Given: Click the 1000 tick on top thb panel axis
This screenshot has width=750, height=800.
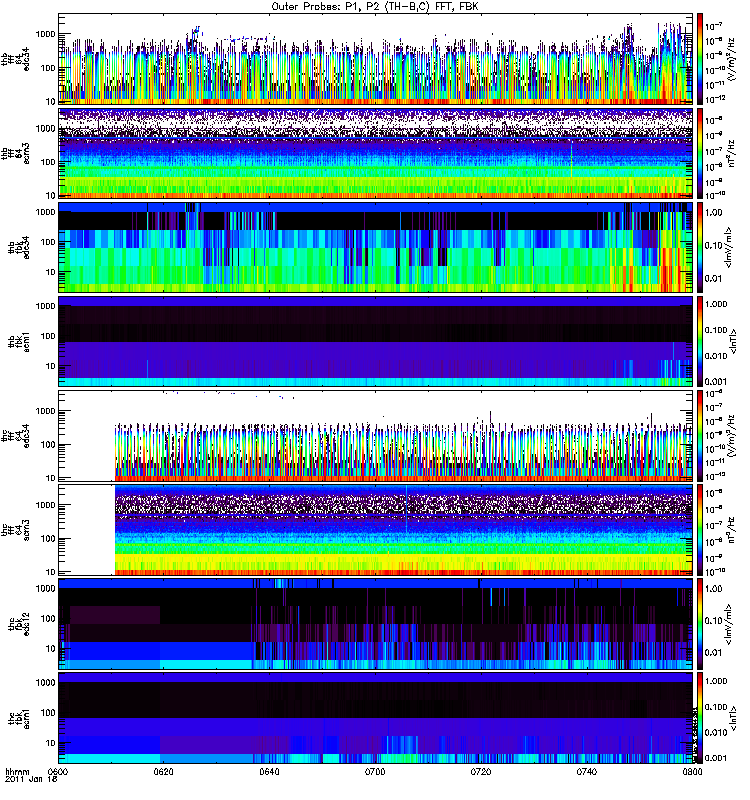Looking at the screenshot, I should 46,34.
